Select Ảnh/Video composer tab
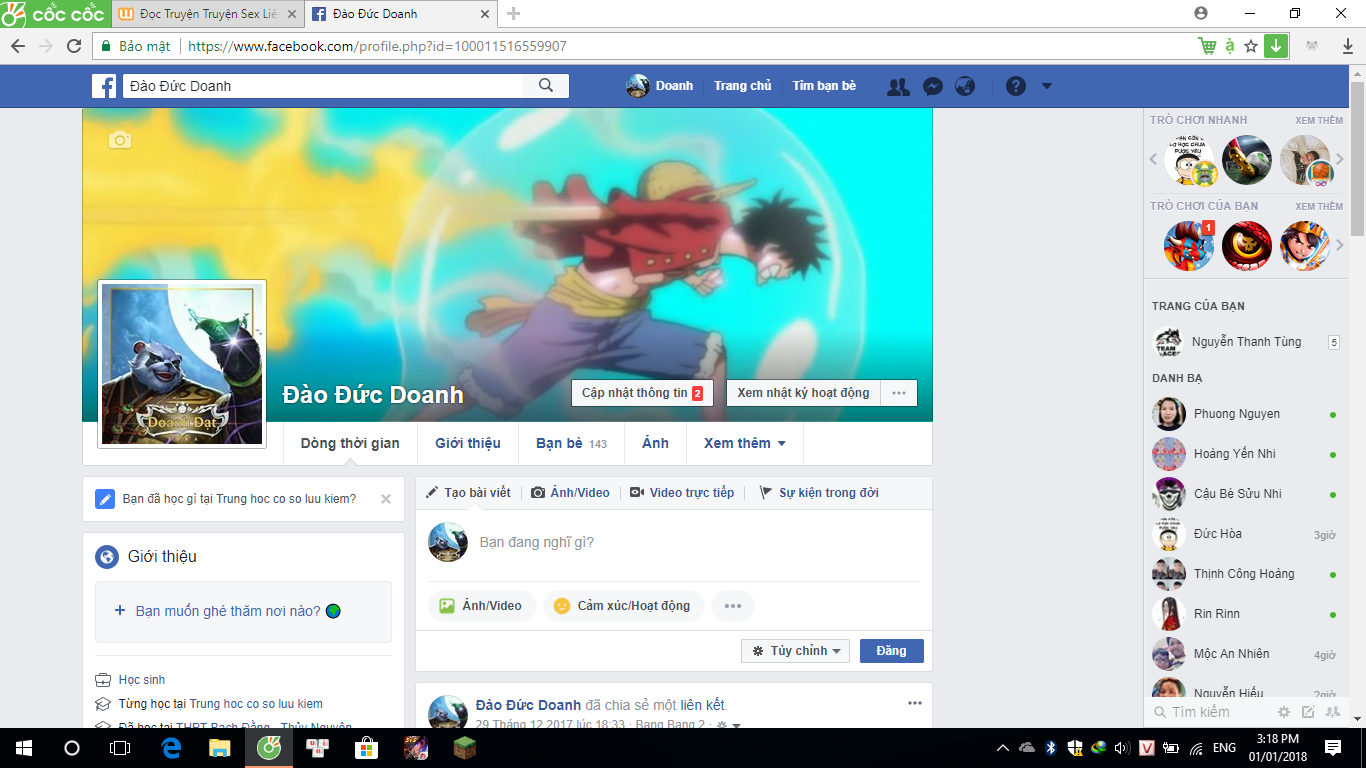This screenshot has width=1366, height=768. [570, 493]
